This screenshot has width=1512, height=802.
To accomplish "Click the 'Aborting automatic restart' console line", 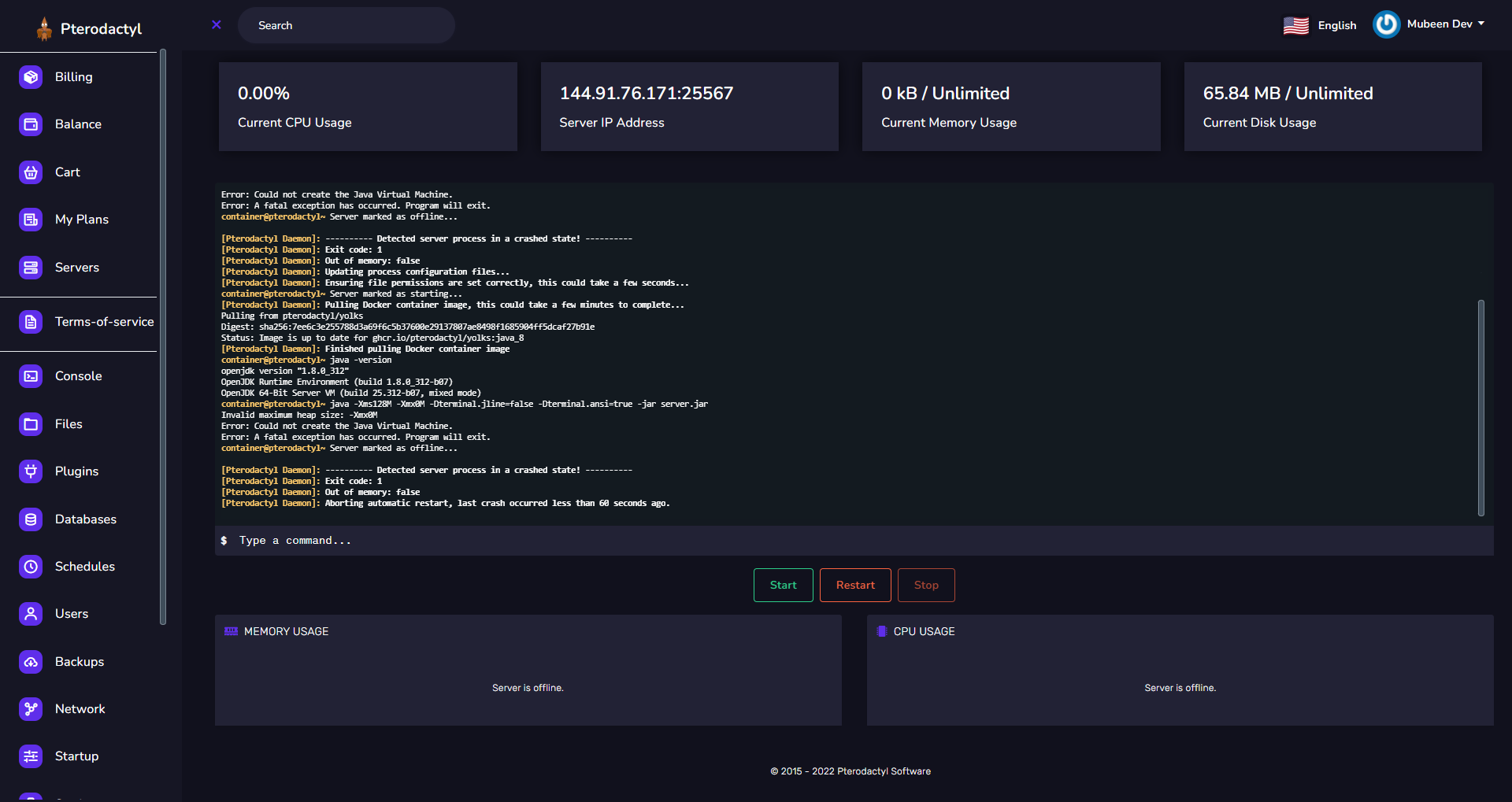I will [445, 503].
